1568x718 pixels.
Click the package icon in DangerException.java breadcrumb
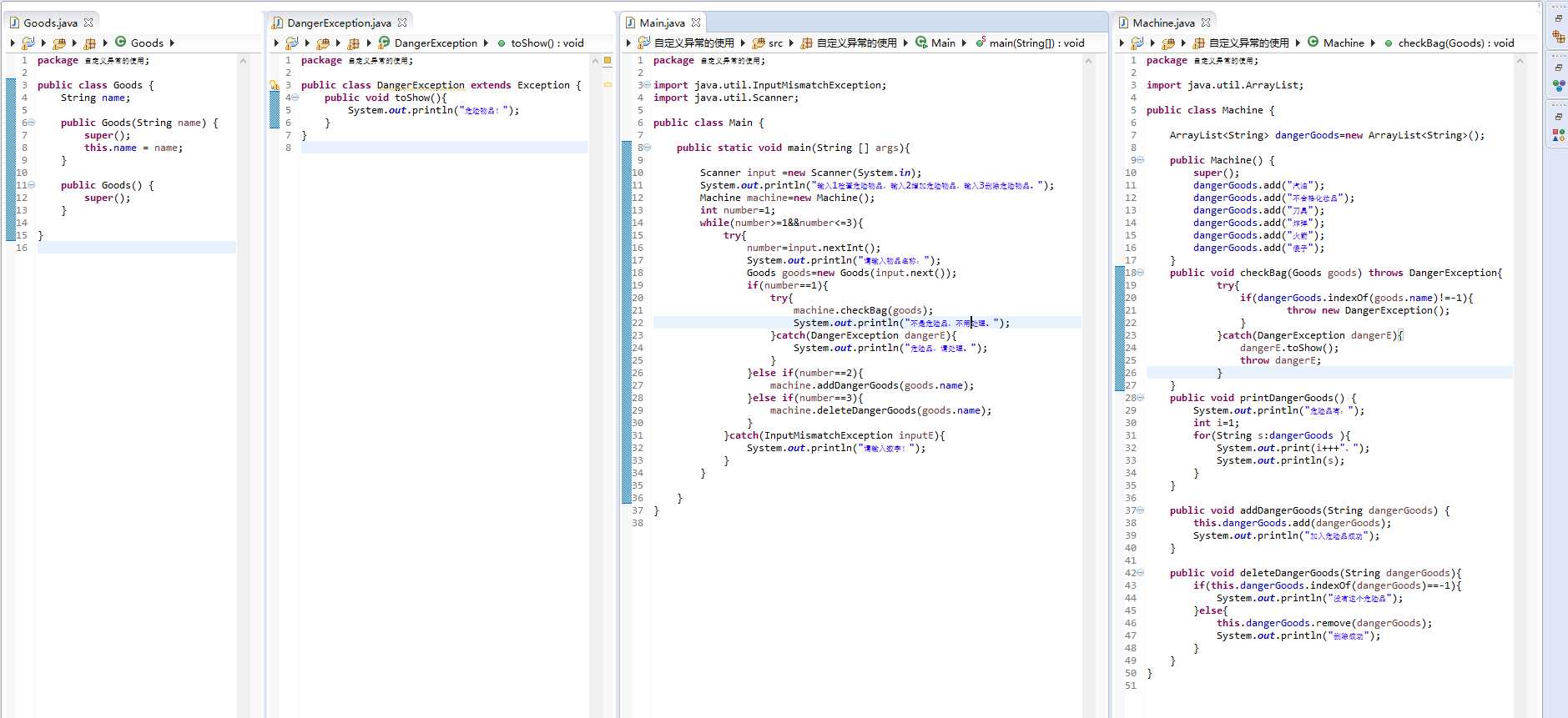coord(354,43)
